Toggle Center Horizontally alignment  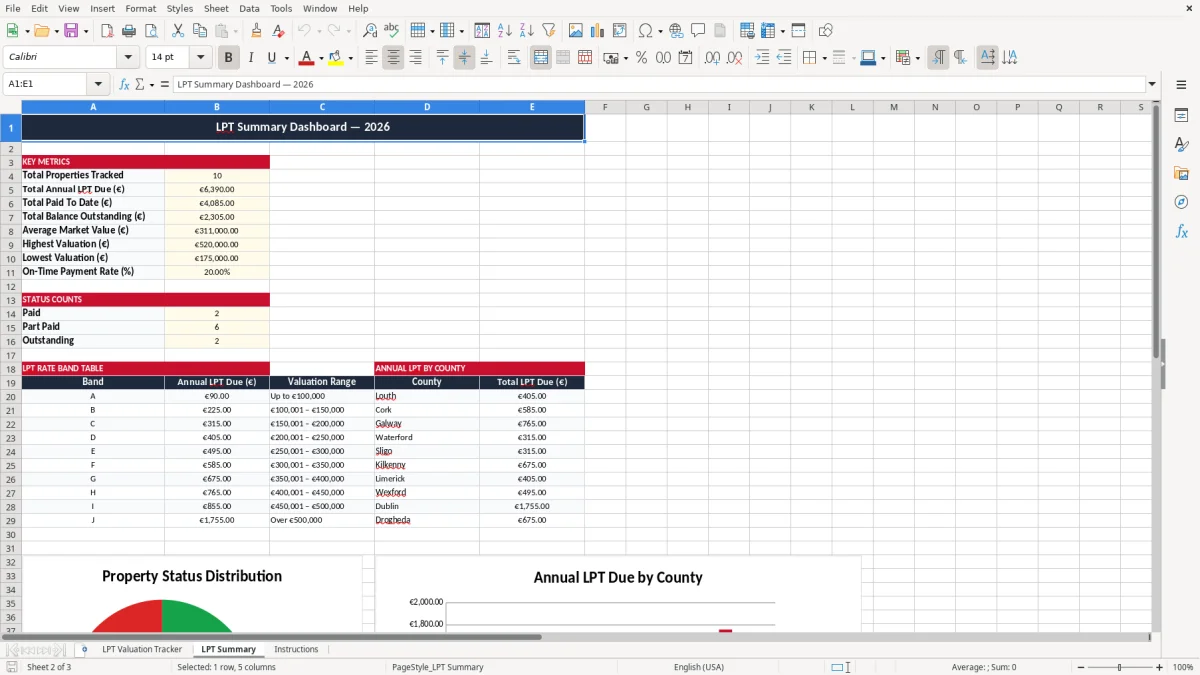tap(393, 58)
